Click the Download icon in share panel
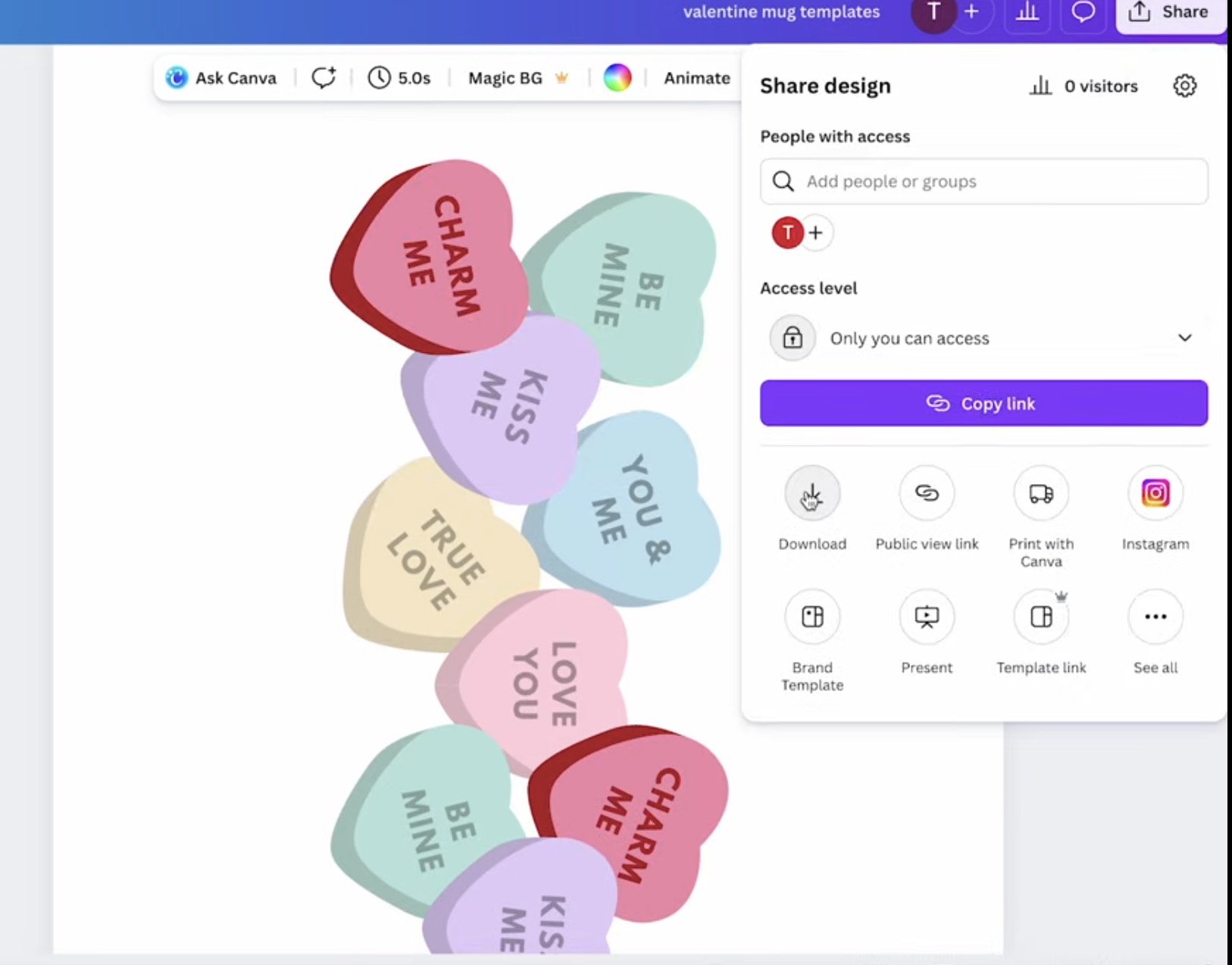The height and width of the screenshot is (965, 1232). 812,494
